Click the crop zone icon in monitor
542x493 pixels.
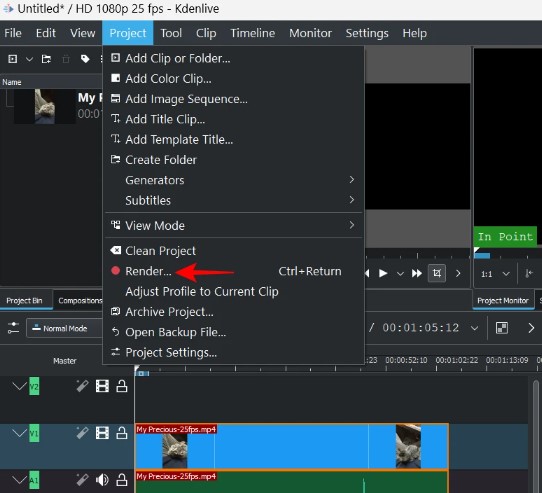tap(437, 273)
